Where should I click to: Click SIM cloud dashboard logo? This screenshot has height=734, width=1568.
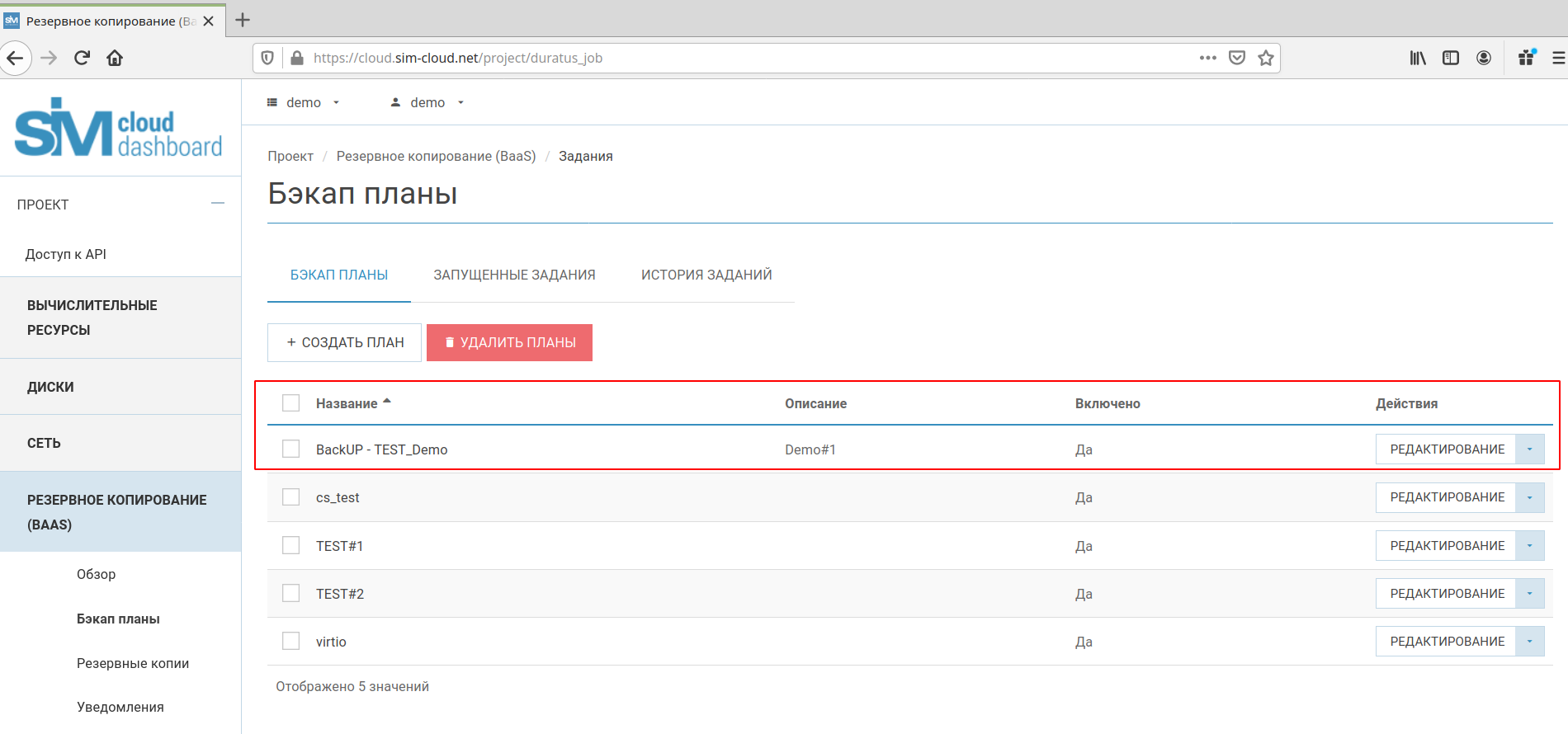tap(119, 129)
